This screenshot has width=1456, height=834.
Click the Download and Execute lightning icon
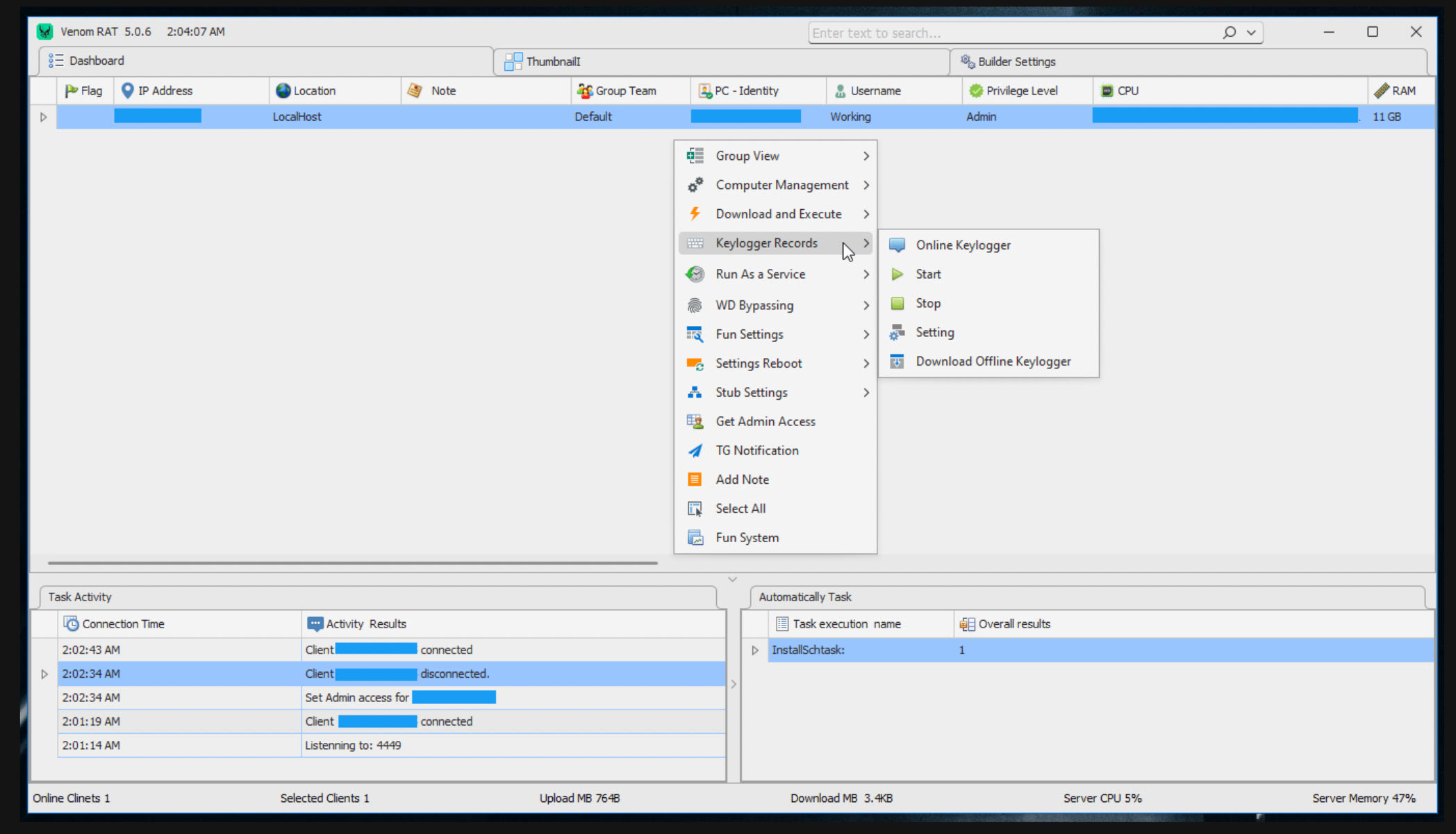pyautogui.click(x=695, y=214)
